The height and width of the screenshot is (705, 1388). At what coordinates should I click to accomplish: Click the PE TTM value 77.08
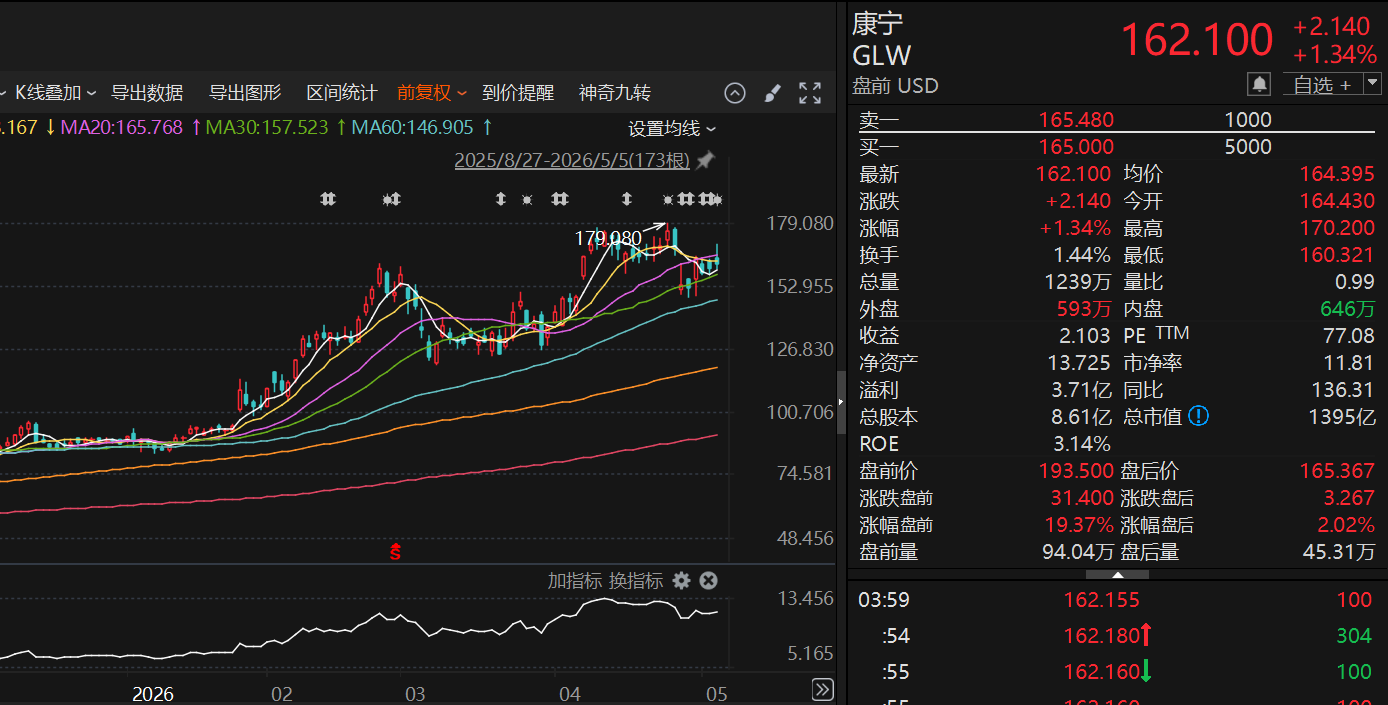[x=1349, y=336]
